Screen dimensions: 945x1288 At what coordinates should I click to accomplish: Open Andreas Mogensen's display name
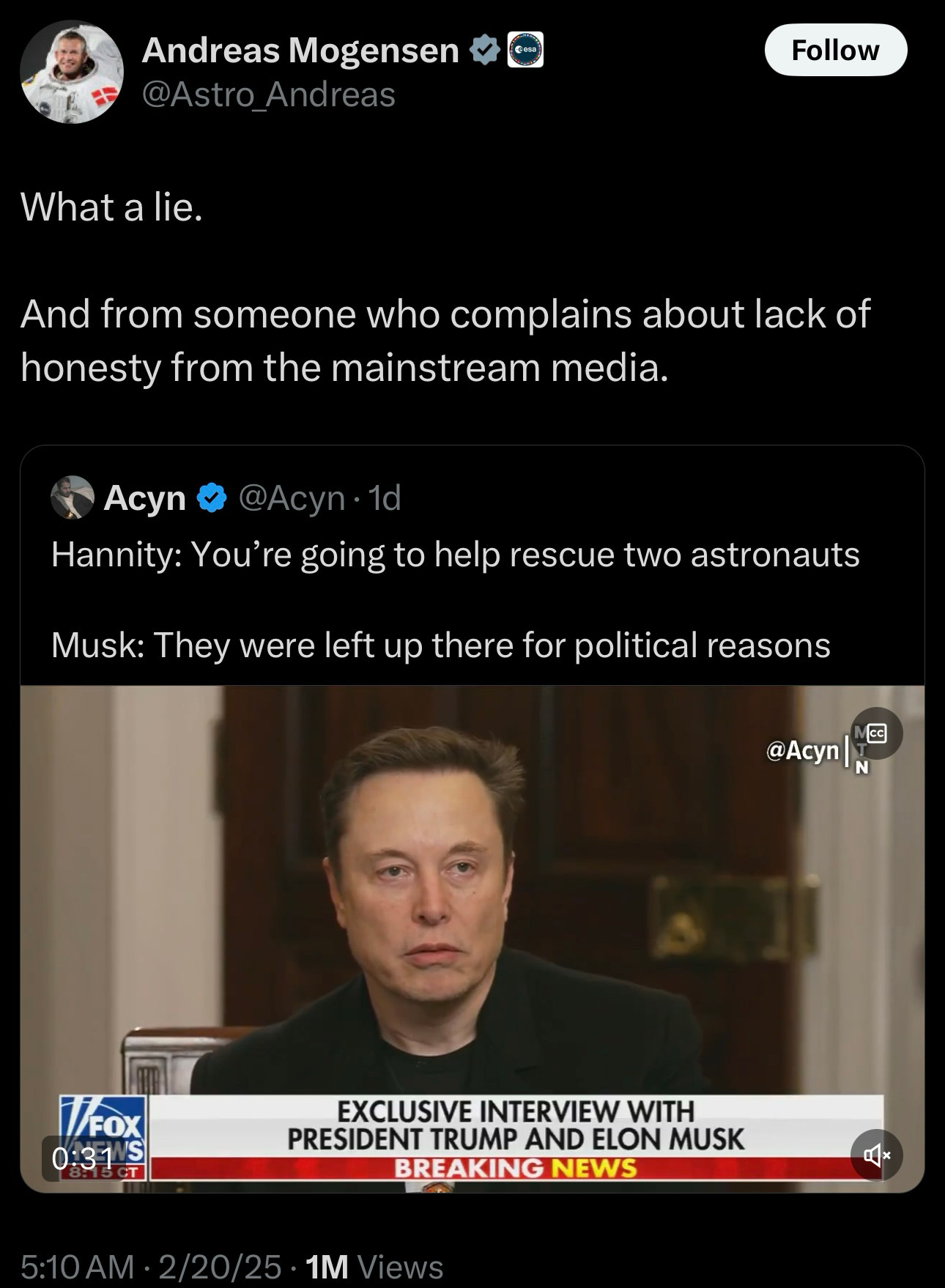[300, 50]
